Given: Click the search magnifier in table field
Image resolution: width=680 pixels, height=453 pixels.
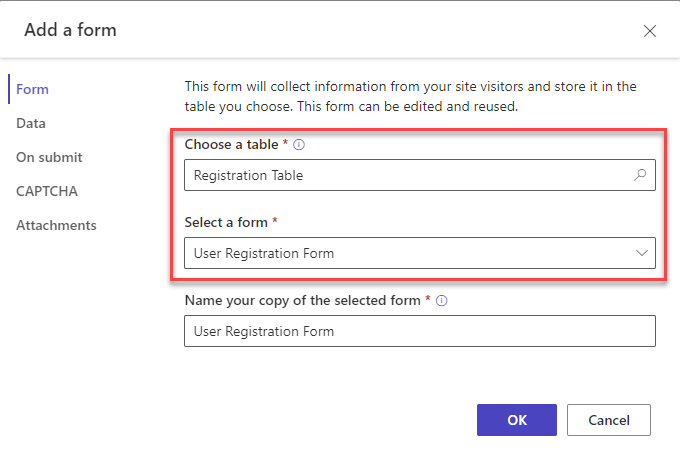Looking at the screenshot, I should tap(641, 175).
